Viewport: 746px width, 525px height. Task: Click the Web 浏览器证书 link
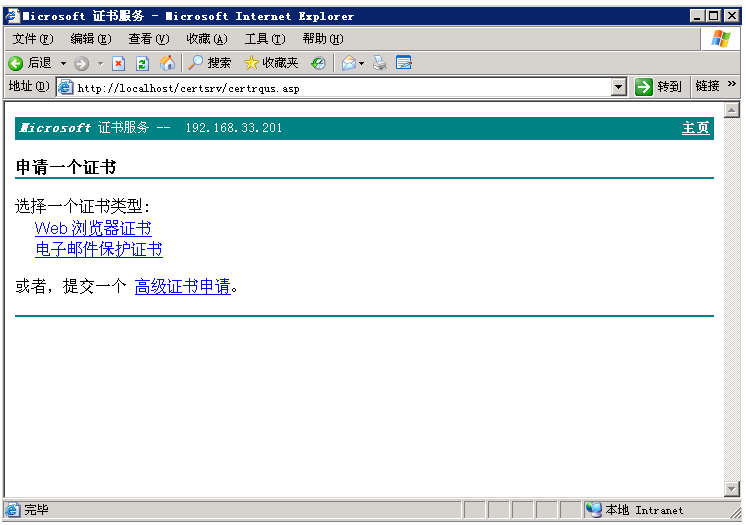point(93,229)
